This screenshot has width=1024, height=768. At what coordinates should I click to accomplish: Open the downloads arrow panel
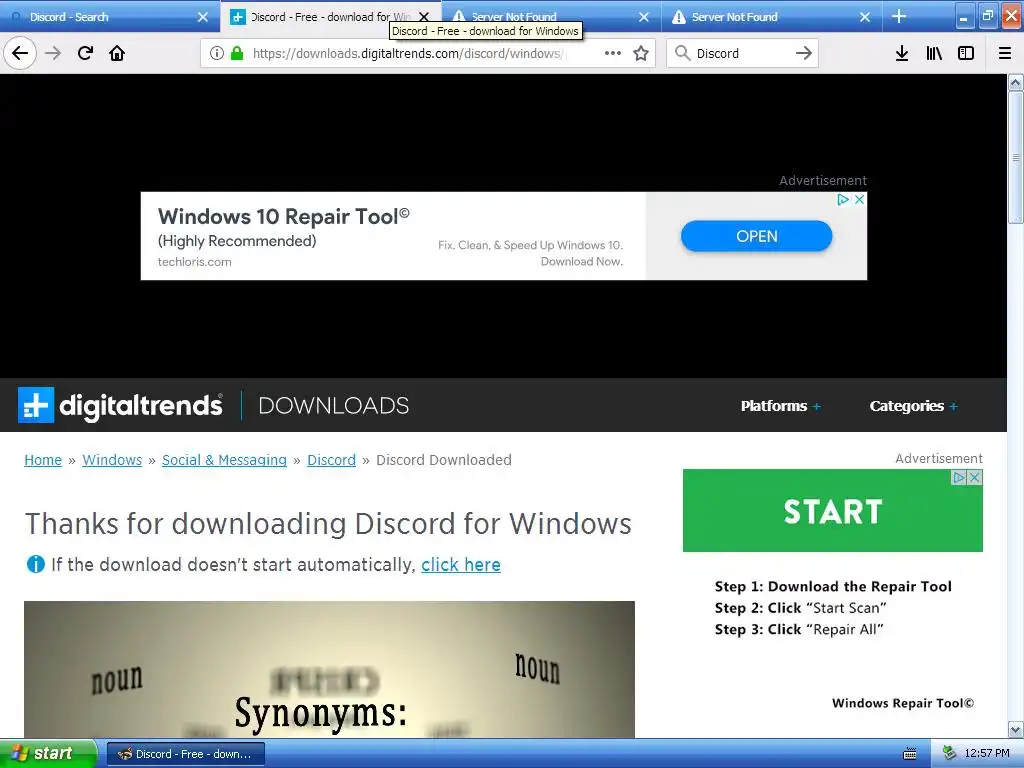(901, 53)
